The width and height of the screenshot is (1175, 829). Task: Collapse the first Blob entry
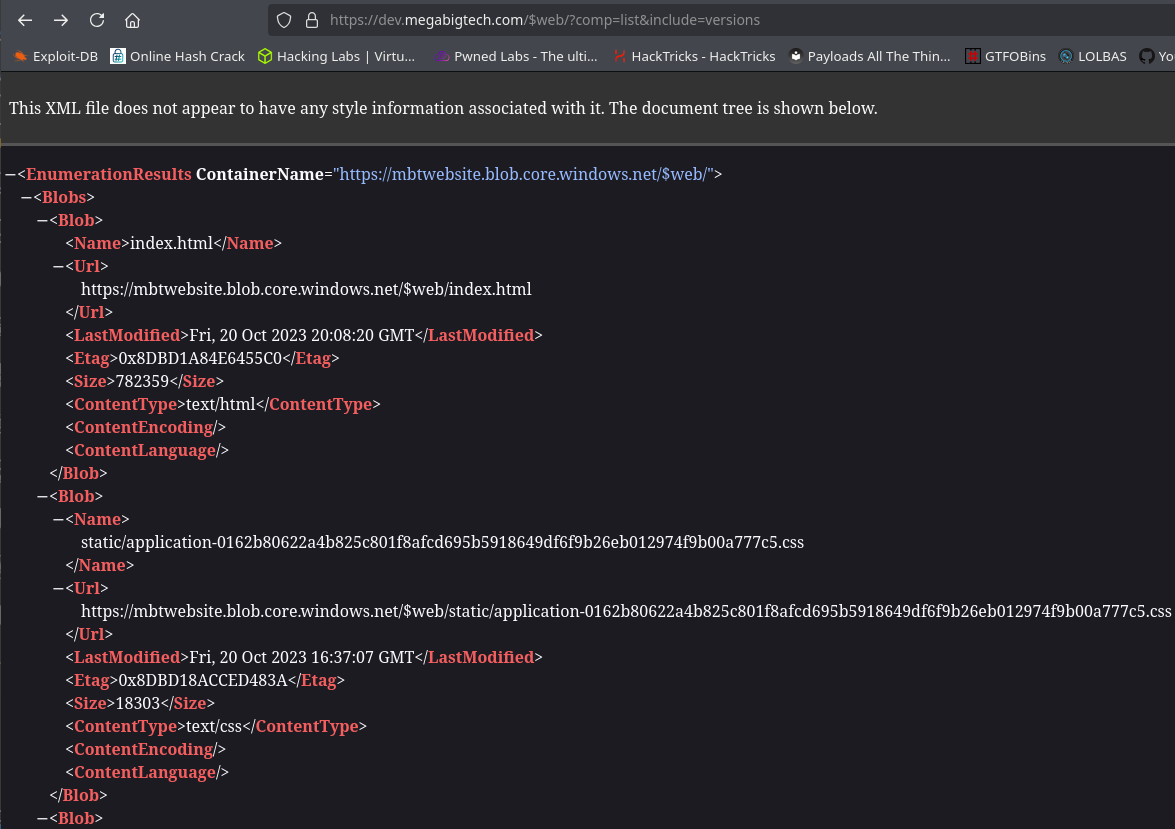[x=40, y=220]
